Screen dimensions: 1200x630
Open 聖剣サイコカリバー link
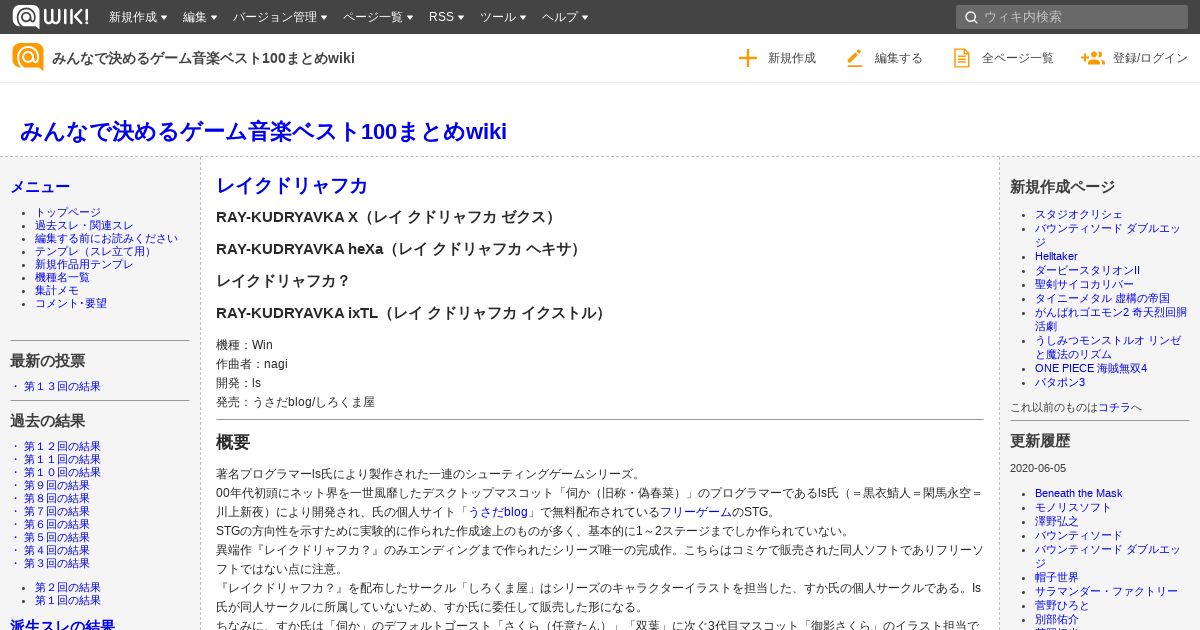tap(1084, 284)
